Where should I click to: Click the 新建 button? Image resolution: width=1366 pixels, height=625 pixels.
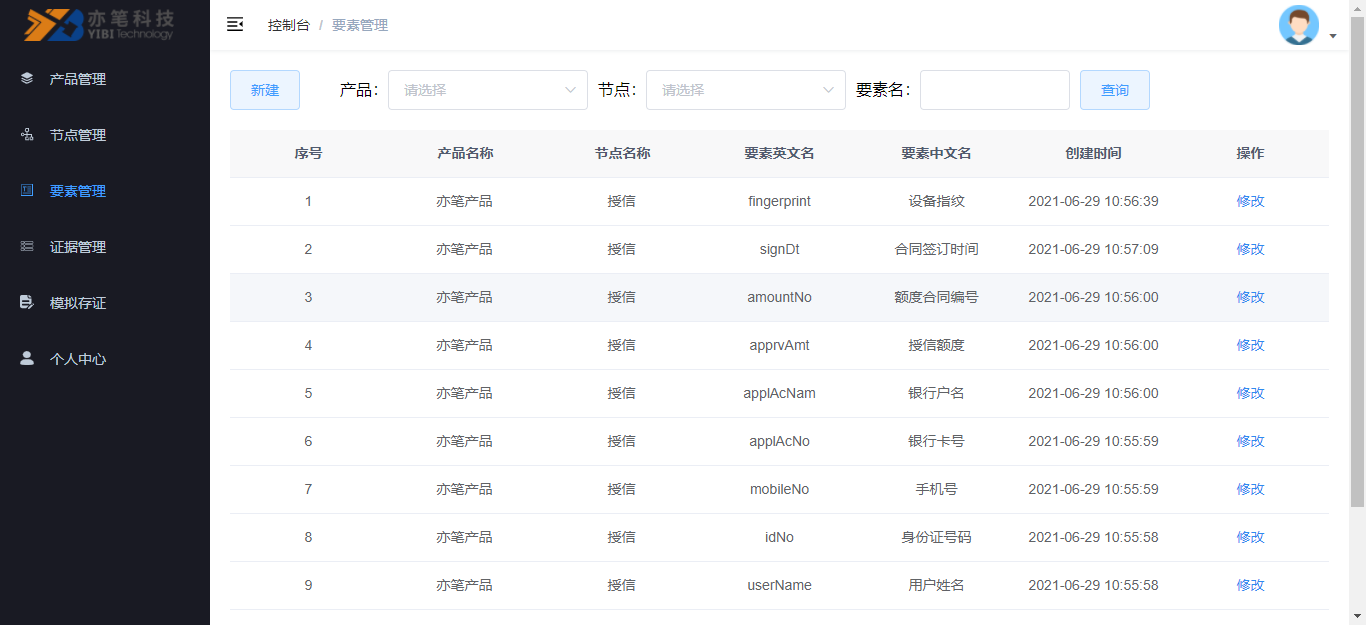click(x=265, y=90)
